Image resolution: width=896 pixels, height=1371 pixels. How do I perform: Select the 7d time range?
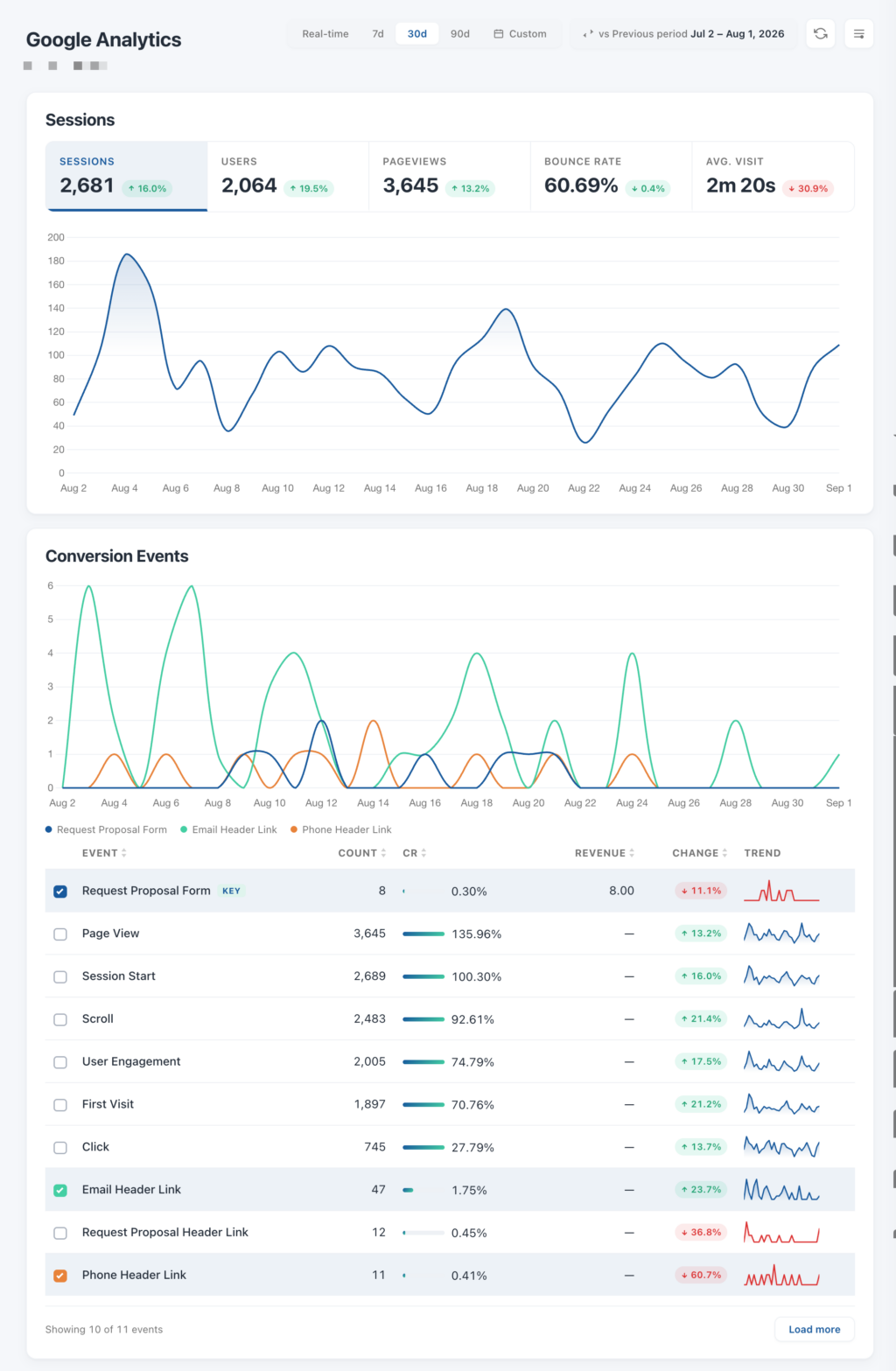[378, 34]
